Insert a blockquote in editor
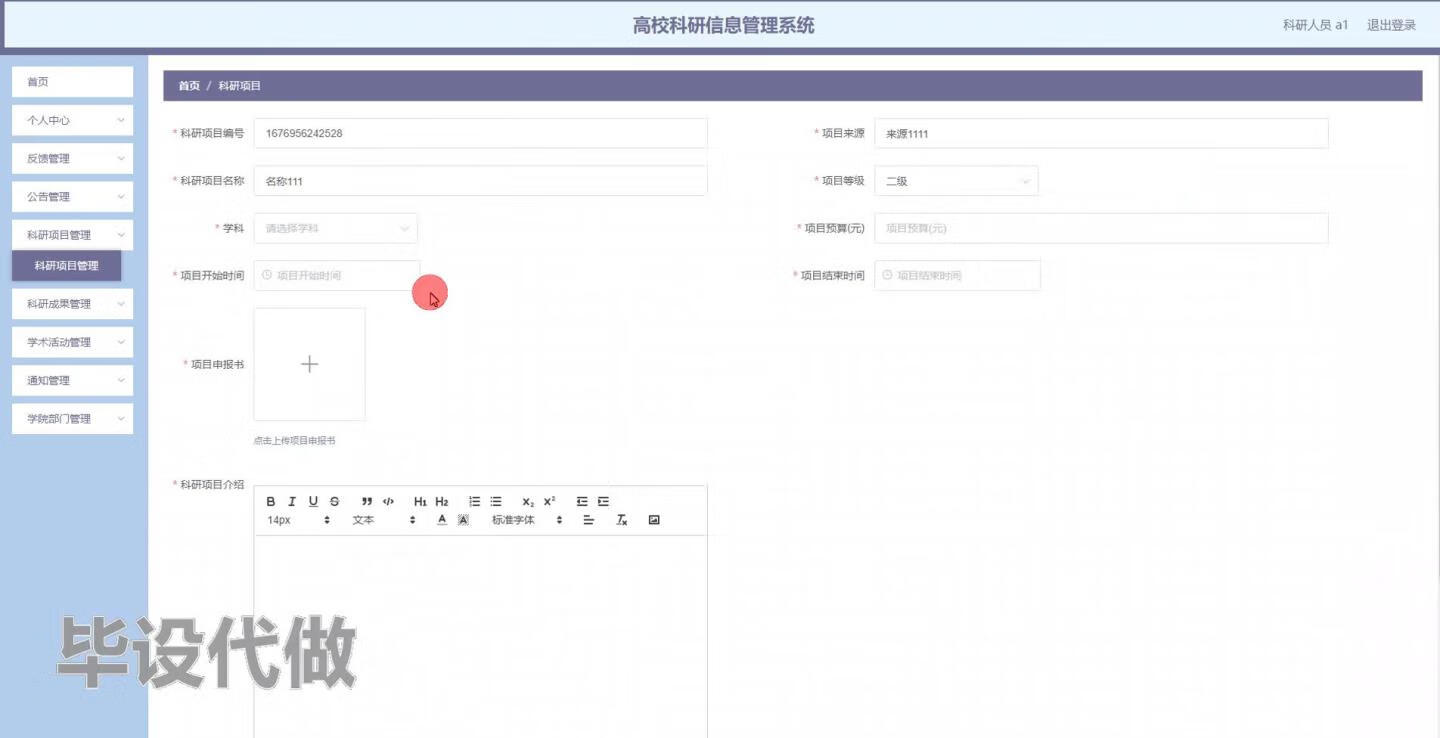Screen dimensions: 1440x738 pos(367,501)
